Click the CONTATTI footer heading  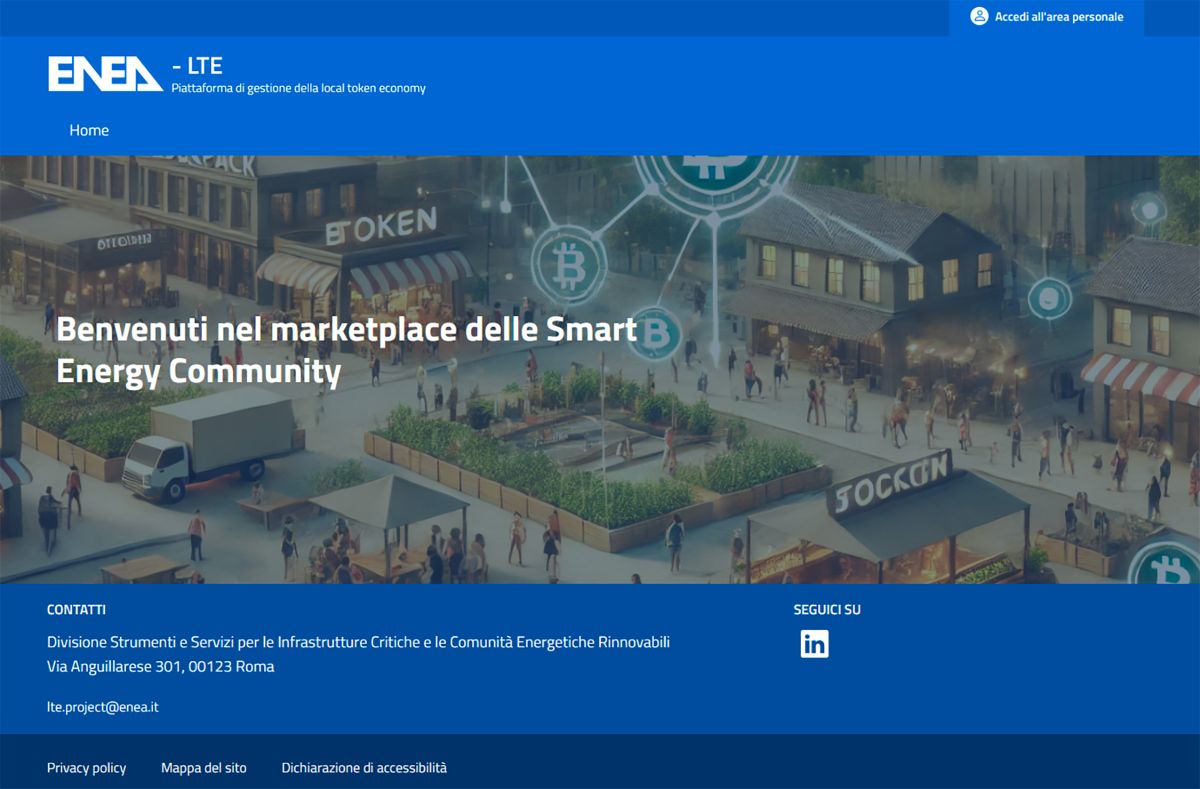pos(76,610)
